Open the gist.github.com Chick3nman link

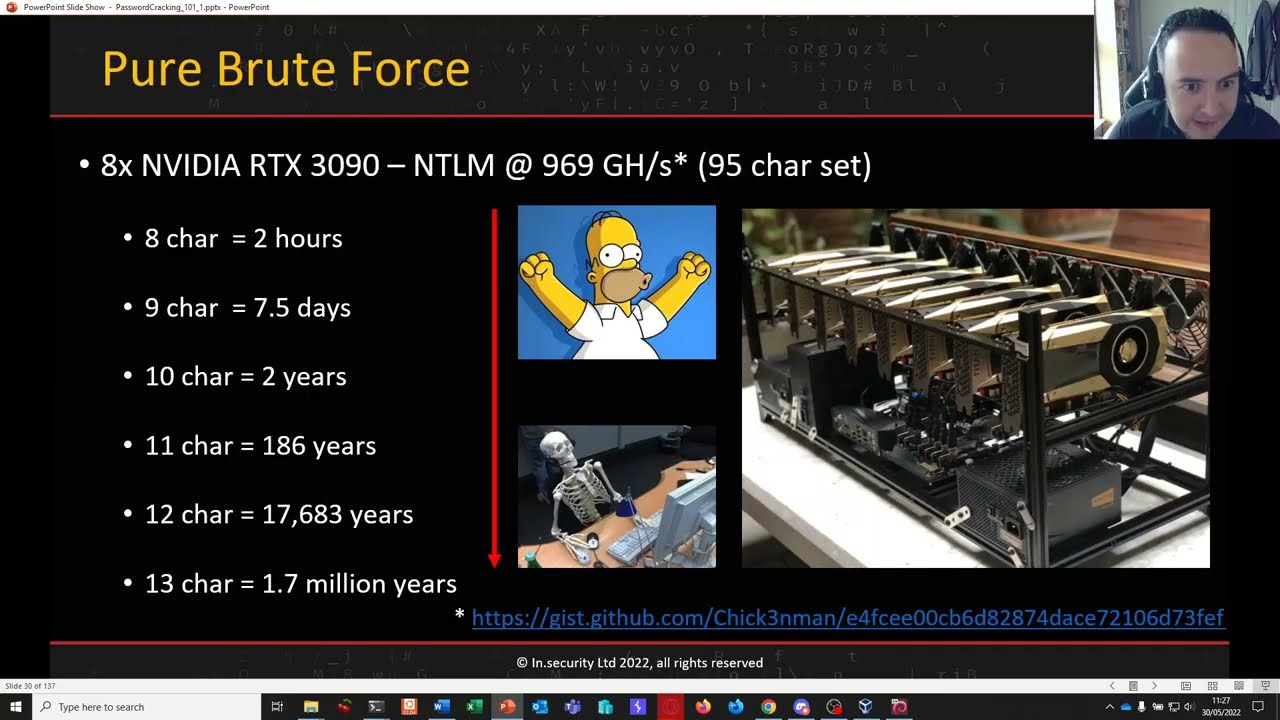click(x=848, y=618)
